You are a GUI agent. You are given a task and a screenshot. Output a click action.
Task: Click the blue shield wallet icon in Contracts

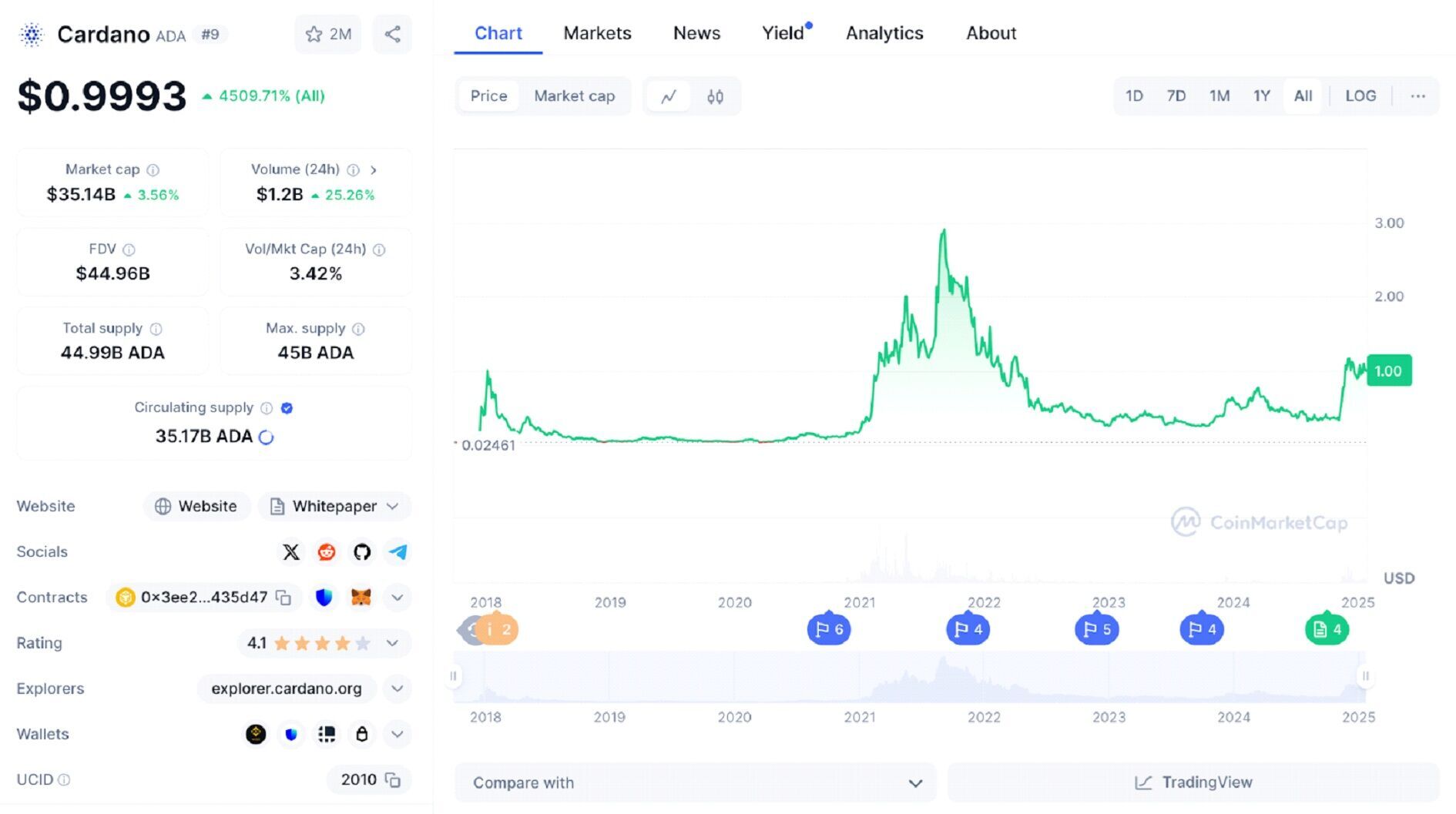pos(324,598)
